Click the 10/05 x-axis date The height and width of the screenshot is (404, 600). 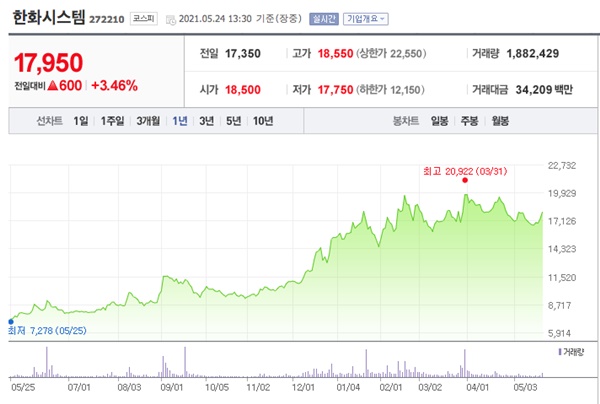click(217, 388)
